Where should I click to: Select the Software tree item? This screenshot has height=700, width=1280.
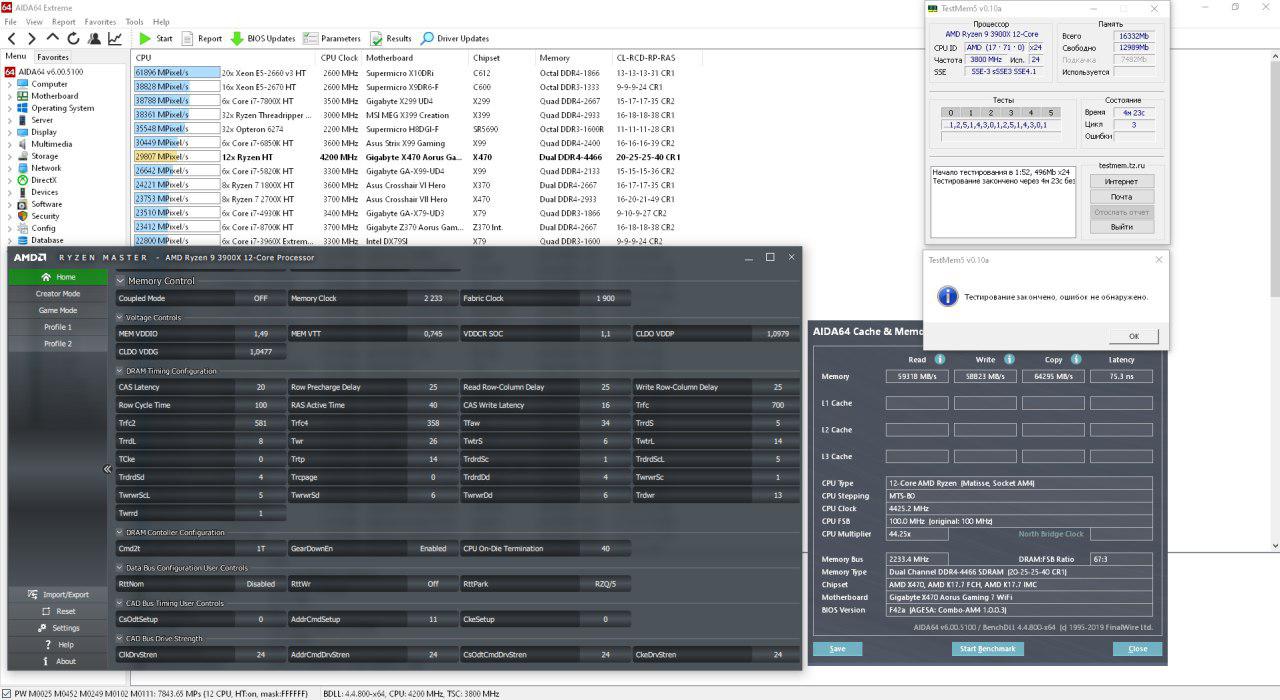coord(46,204)
